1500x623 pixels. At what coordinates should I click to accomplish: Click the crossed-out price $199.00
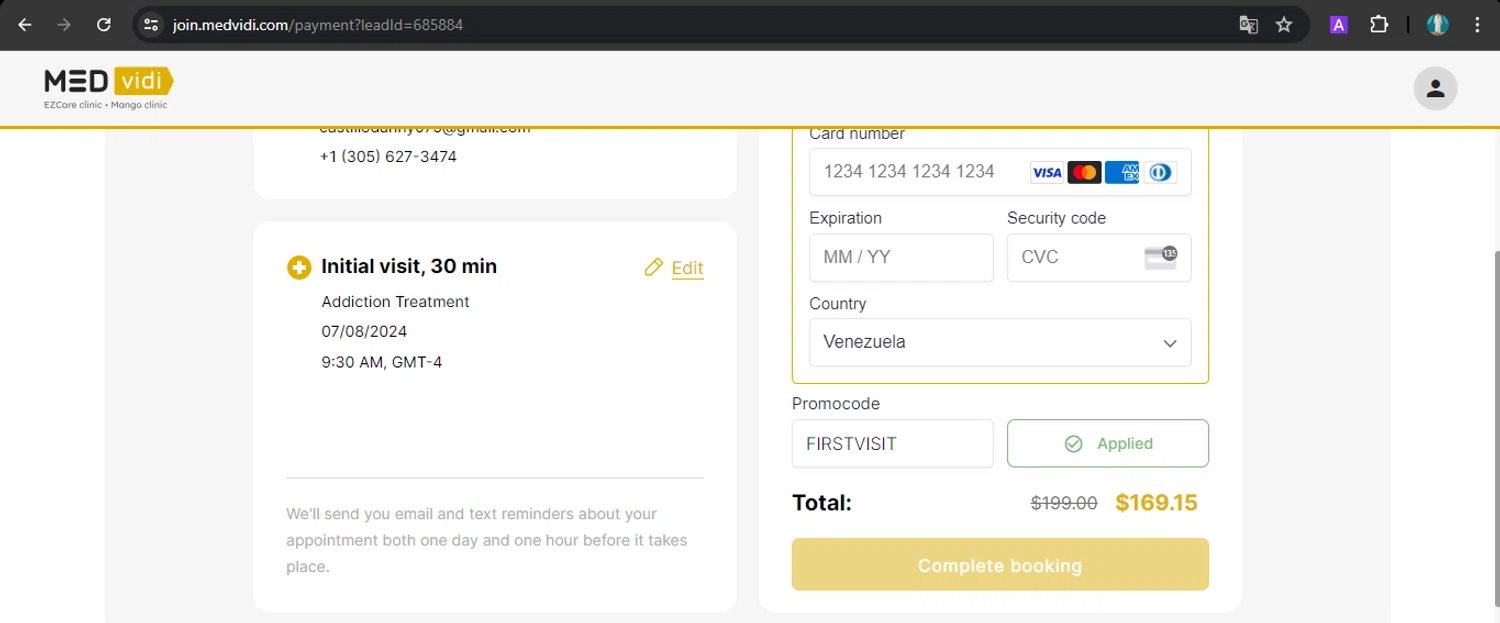[x=1064, y=504]
